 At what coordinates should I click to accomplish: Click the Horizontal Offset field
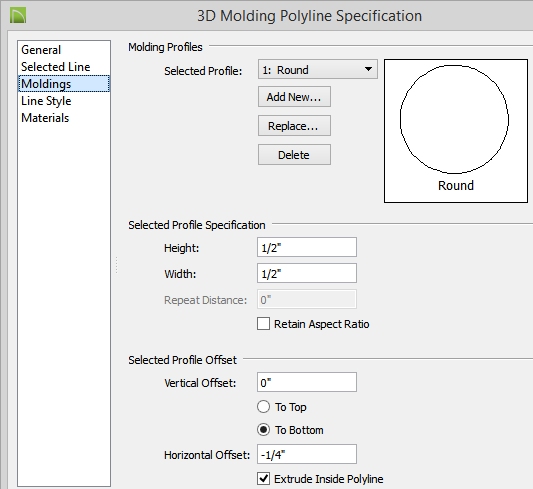[x=307, y=454]
